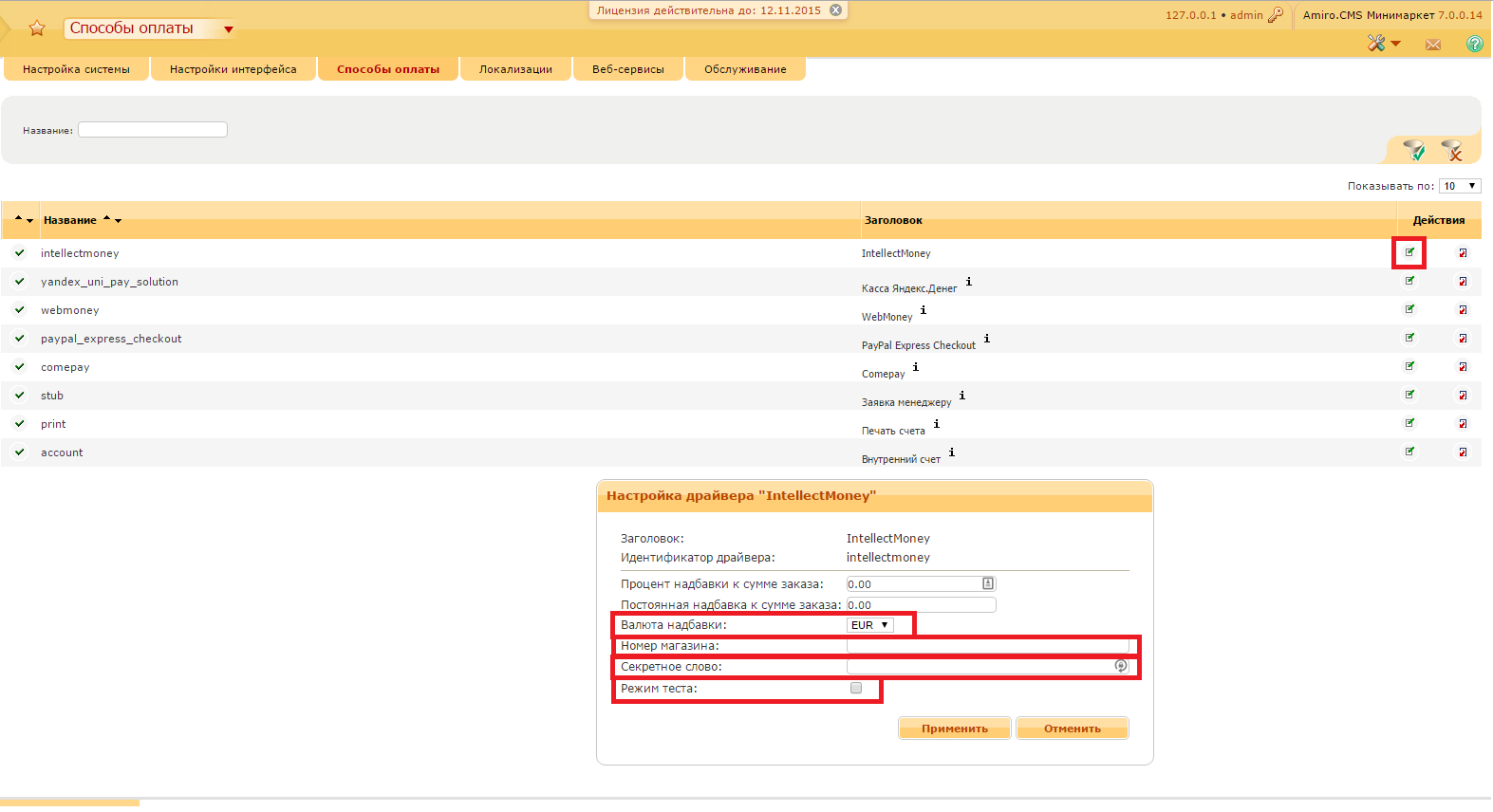1493x812 pixels.
Task: Open the Валюта надбавки EUR dropdown
Action: (x=869, y=625)
